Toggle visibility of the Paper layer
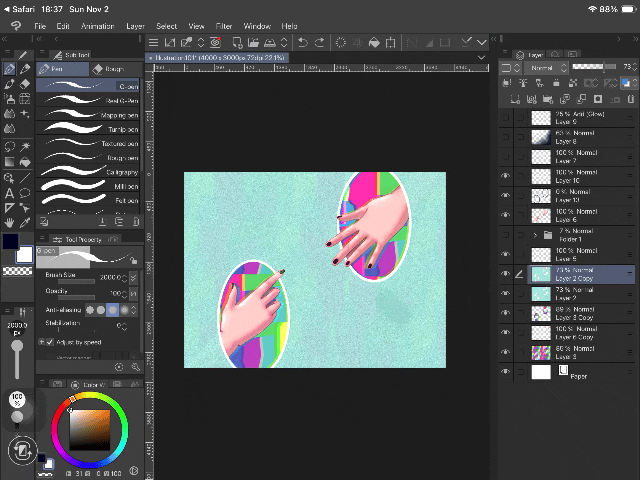The image size is (640, 480). click(x=505, y=371)
